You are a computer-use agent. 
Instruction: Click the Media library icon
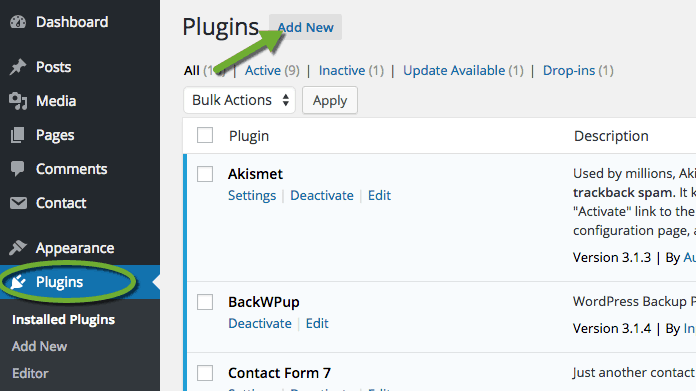[18, 101]
